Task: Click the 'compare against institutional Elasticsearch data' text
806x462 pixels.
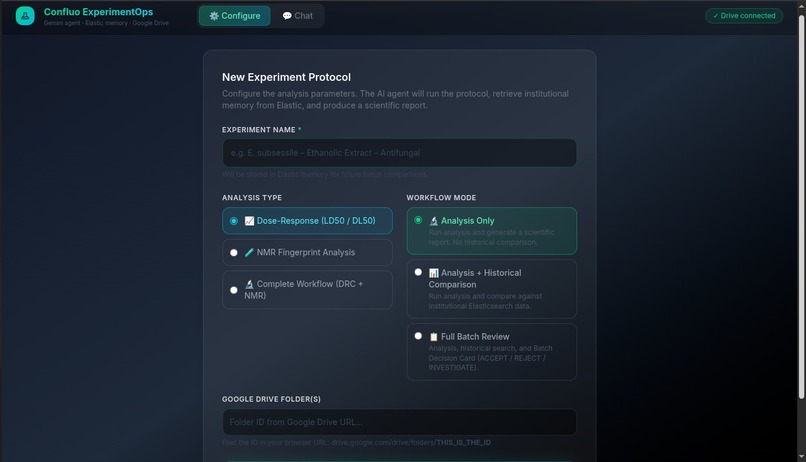Action: coord(485,301)
